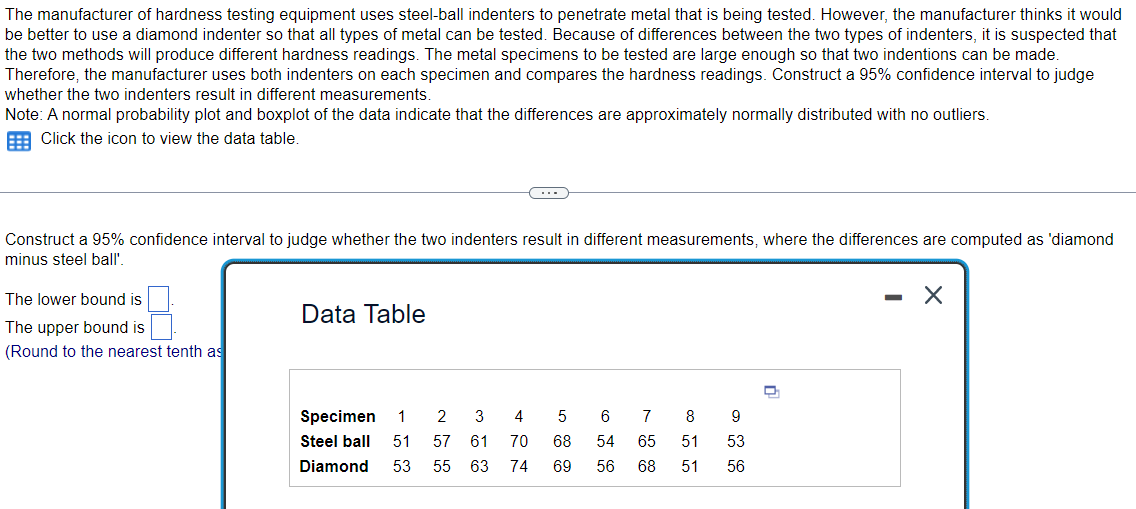The image size is (1136, 509).
Task: Select the 'Diamond' row label
Action: click(x=334, y=466)
